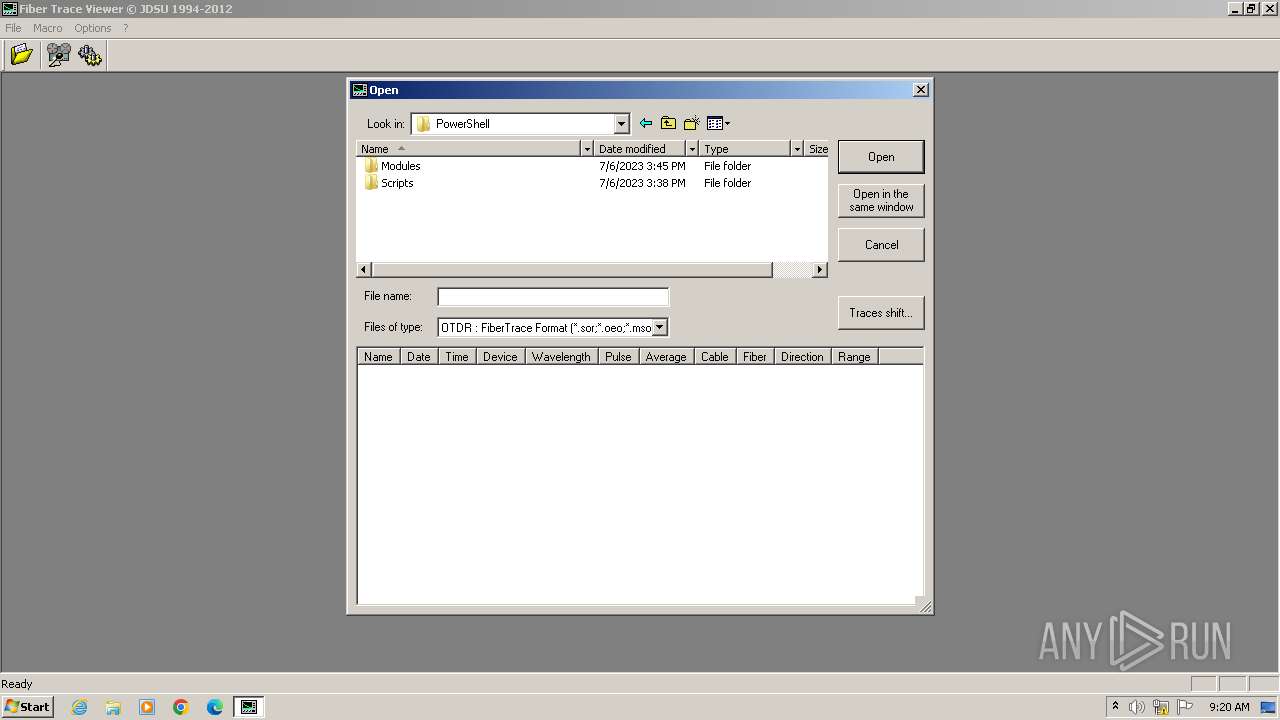Click trace list Device column header

500,357
